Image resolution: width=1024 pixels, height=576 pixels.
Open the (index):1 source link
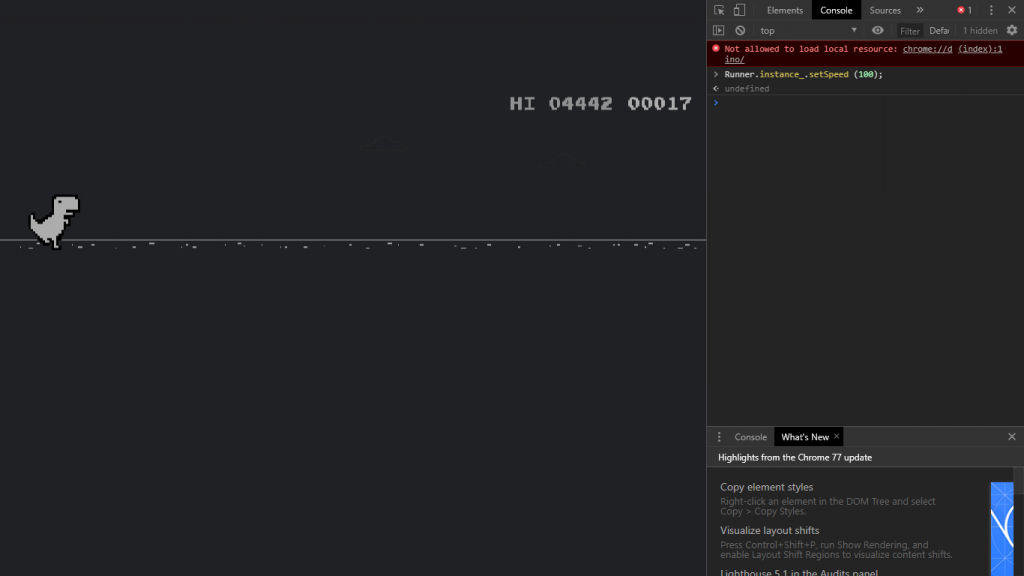click(x=980, y=49)
